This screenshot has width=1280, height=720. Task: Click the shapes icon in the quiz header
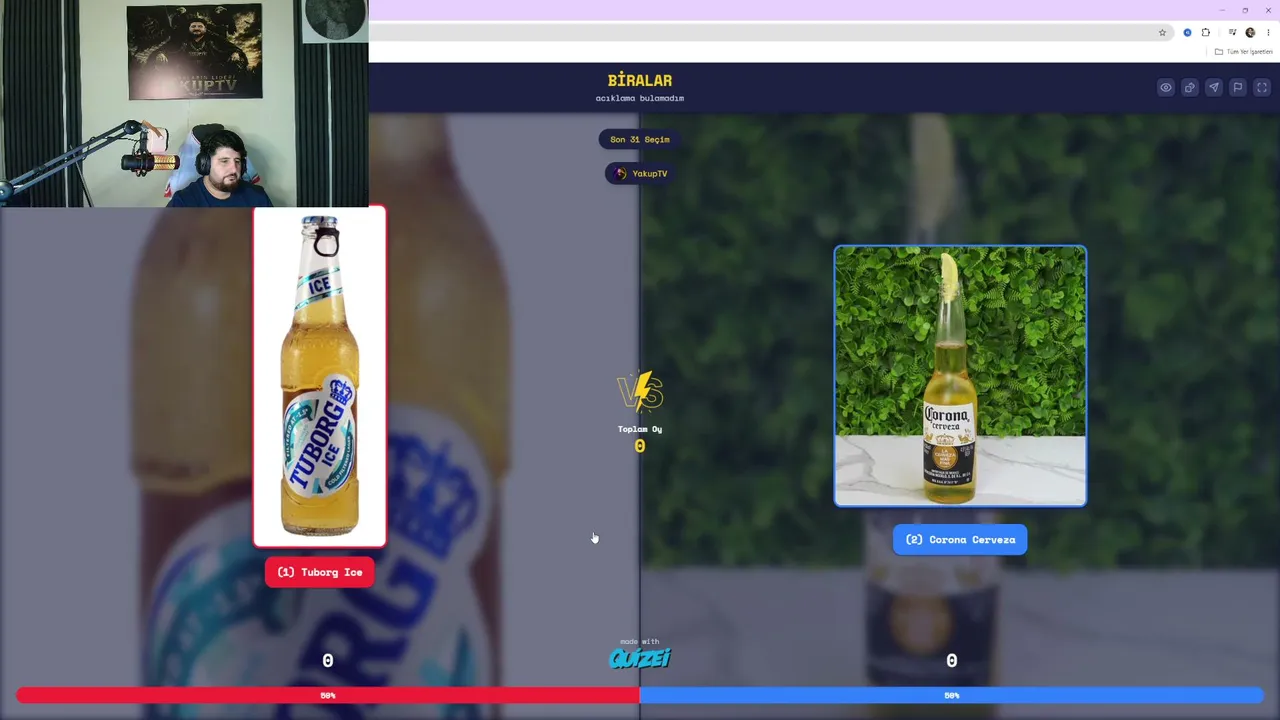pos(1190,88)
